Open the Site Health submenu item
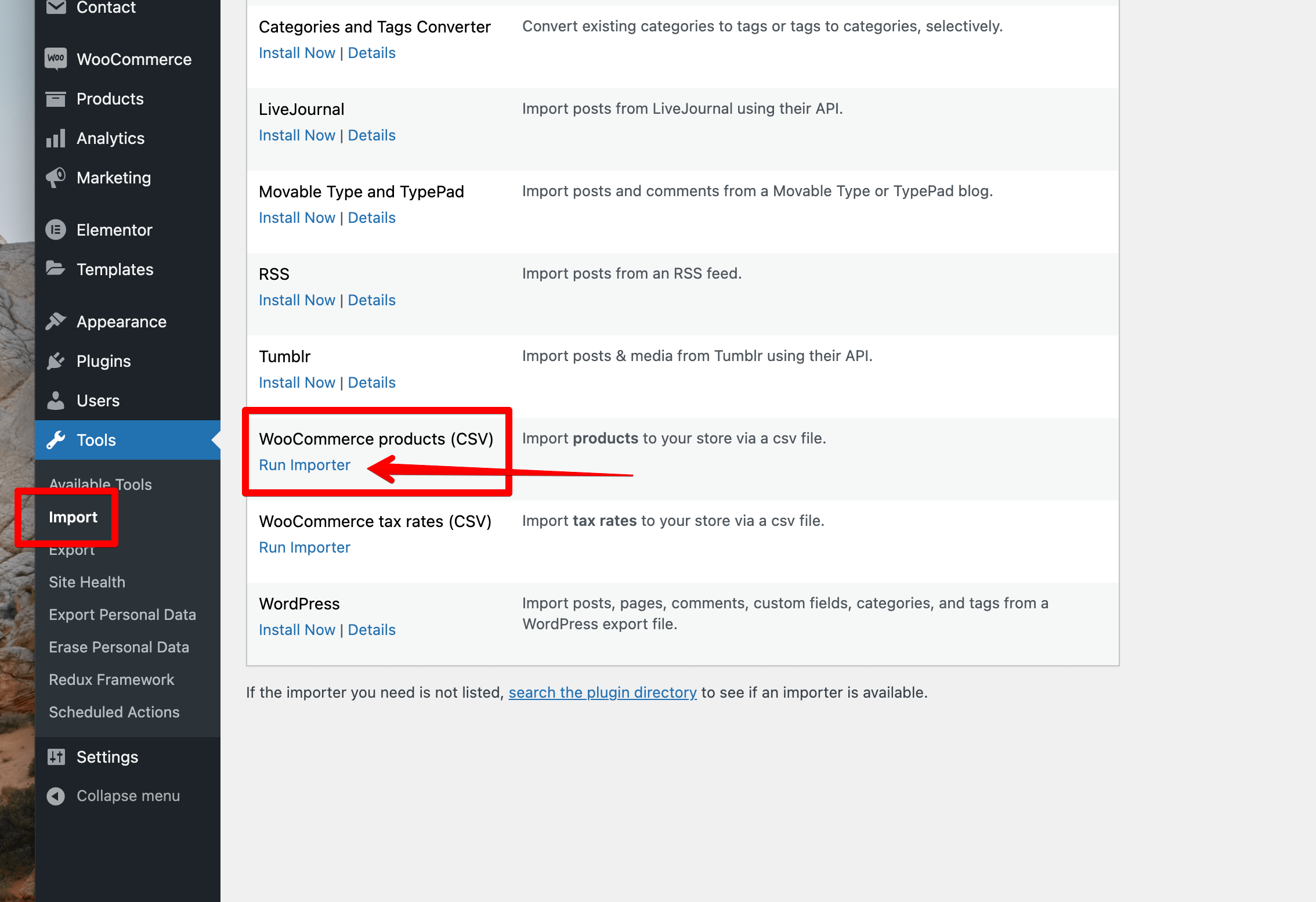 pos(87,582)
